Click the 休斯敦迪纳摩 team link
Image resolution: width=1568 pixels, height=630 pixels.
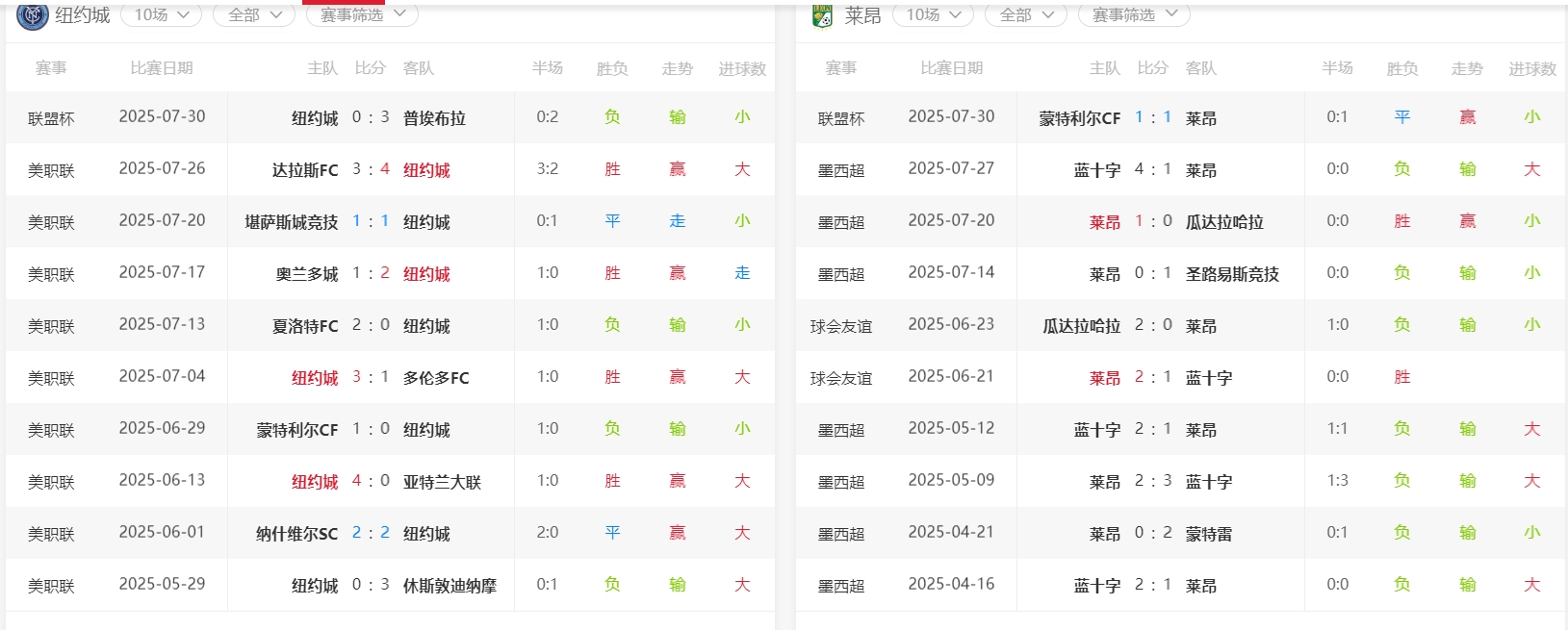tap(450, 586)
